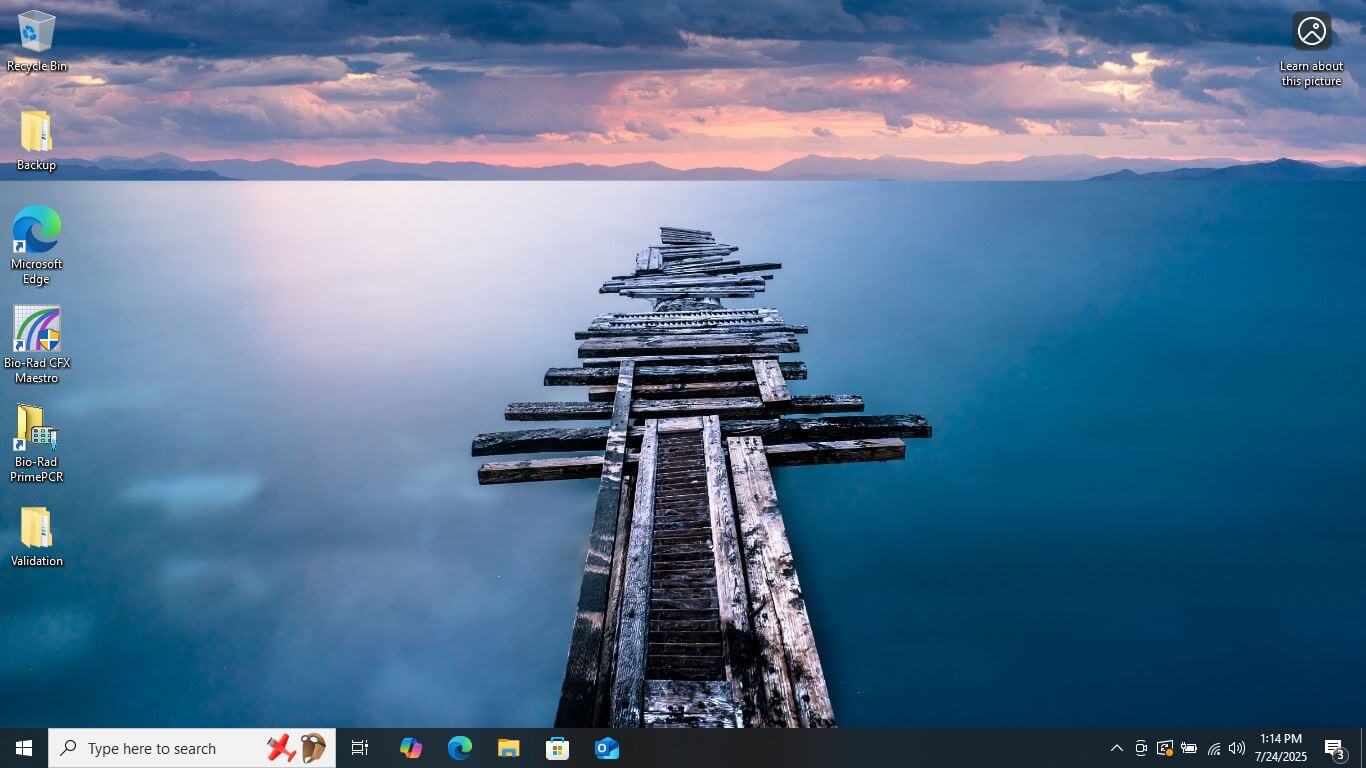Launch Microsoft Edge from the taskbar
Screen dimensions: 1366x768
[460, 748]
